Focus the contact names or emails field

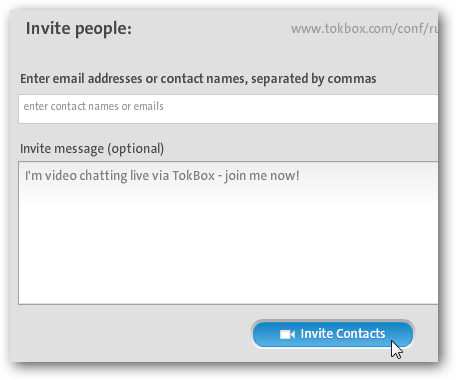click(x=228, y=109)
